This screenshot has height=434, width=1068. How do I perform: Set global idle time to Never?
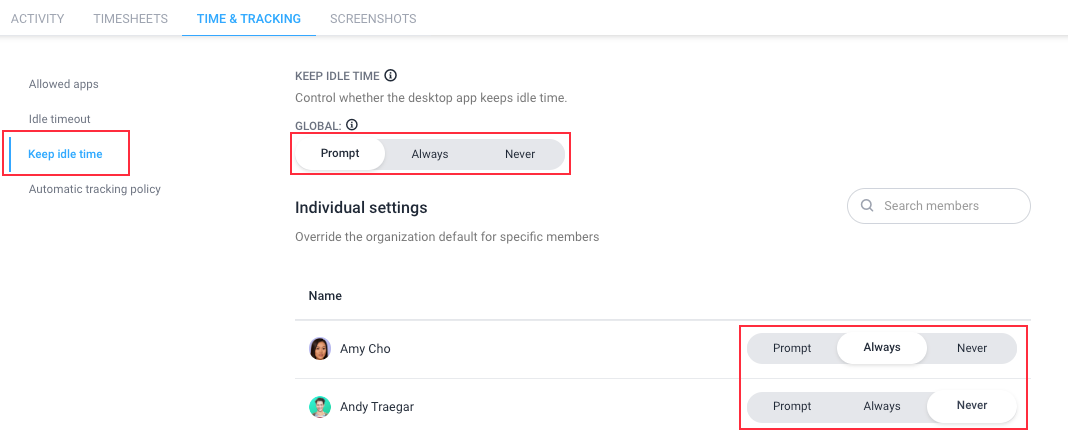(x=520, y=154)
